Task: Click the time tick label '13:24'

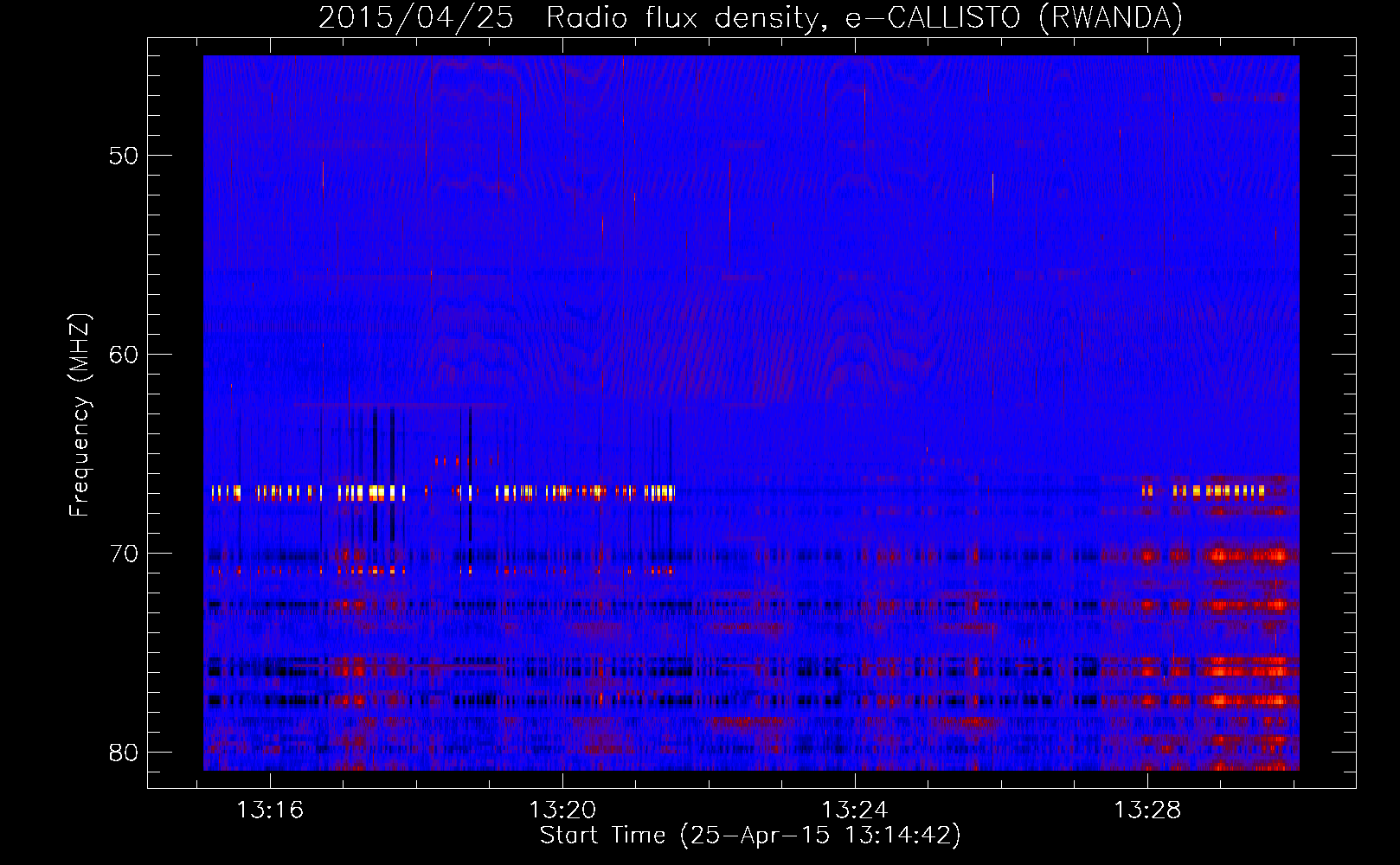Action: (855, 811)
